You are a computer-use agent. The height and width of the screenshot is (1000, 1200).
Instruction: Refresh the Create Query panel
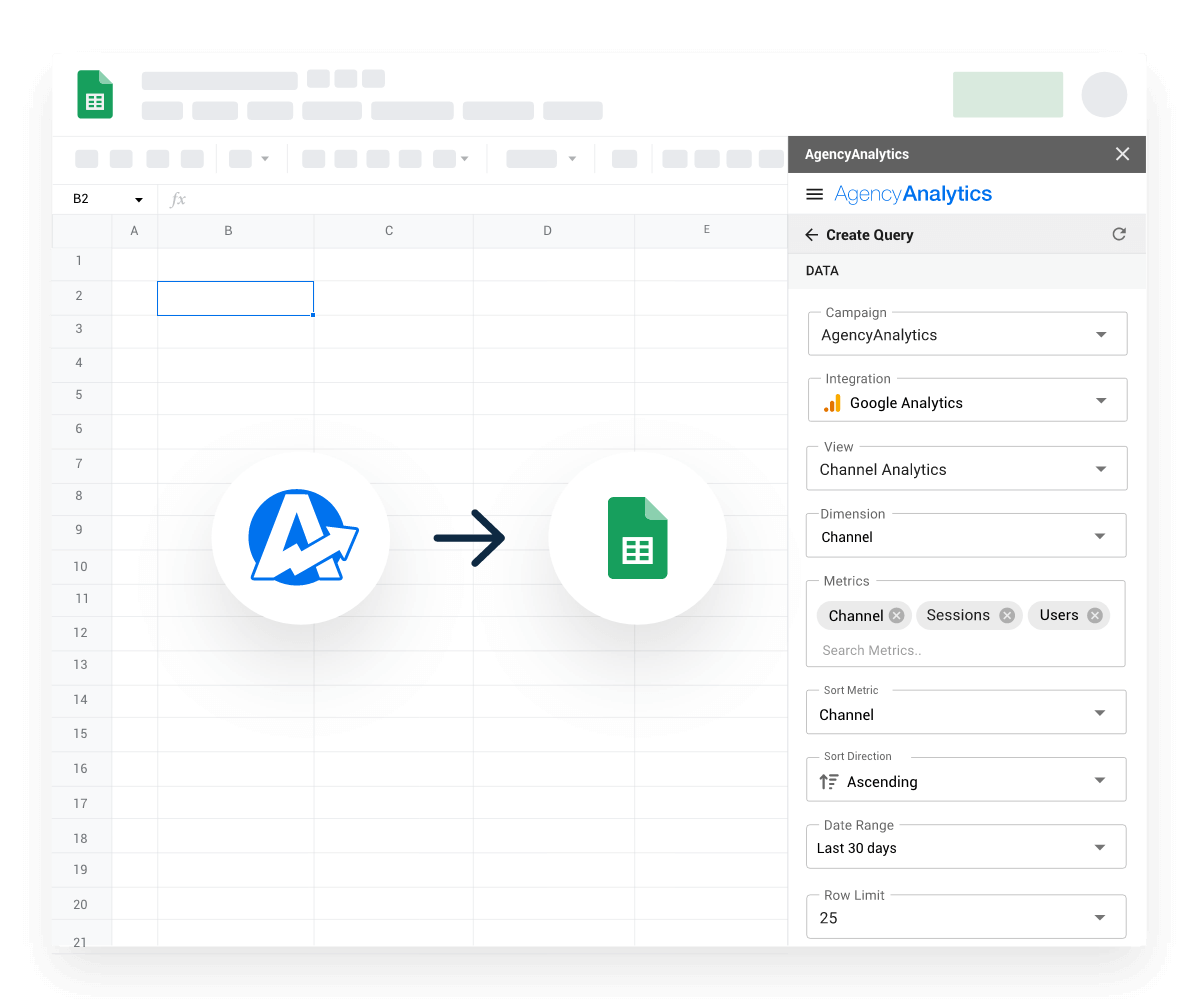coord(1119,234)
